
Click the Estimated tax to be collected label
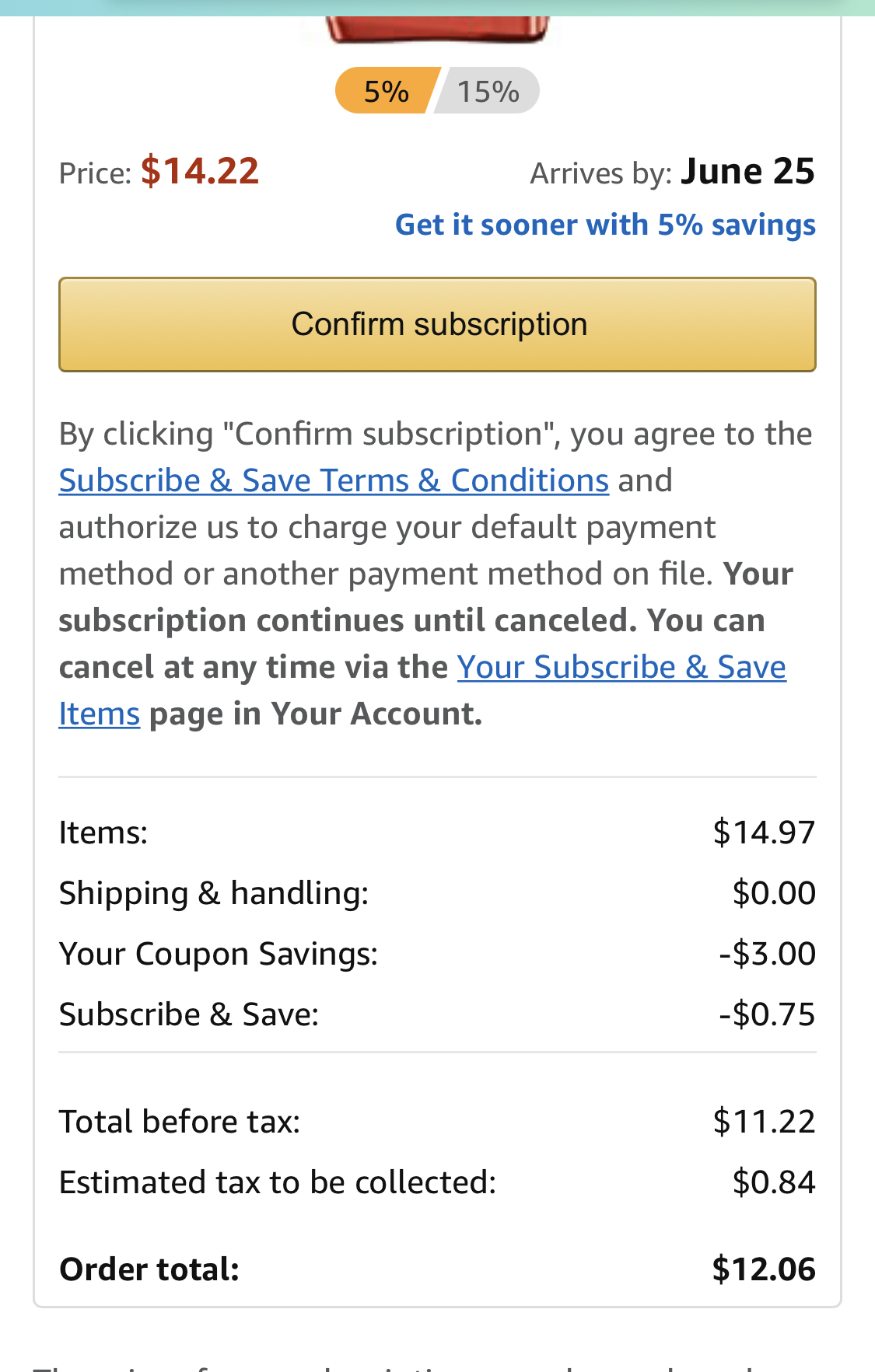click(x=278, y=1182)
